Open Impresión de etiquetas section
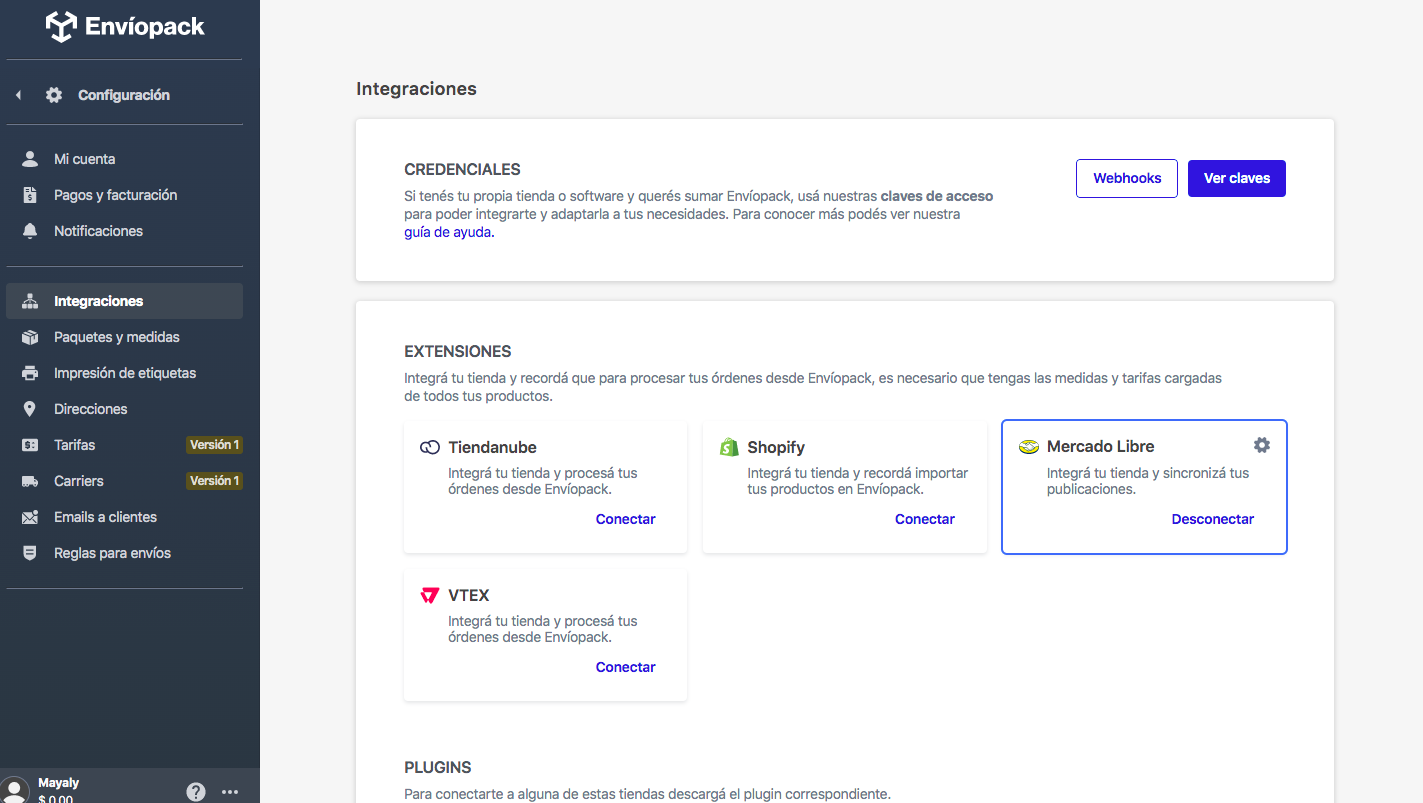 pos(125,373)
